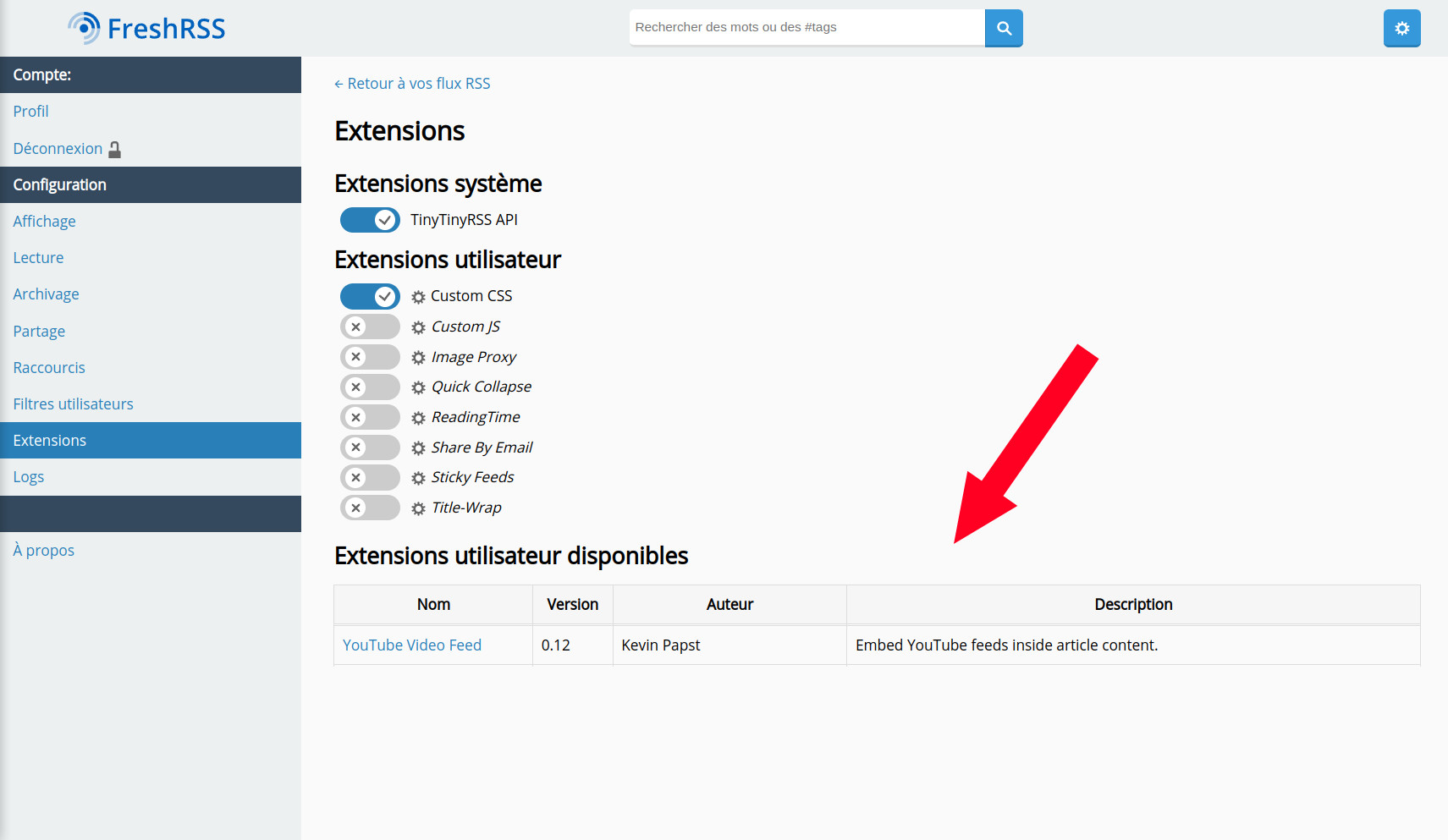
Task: Click version cell 0.12
Action: click(x=573, y=645)
